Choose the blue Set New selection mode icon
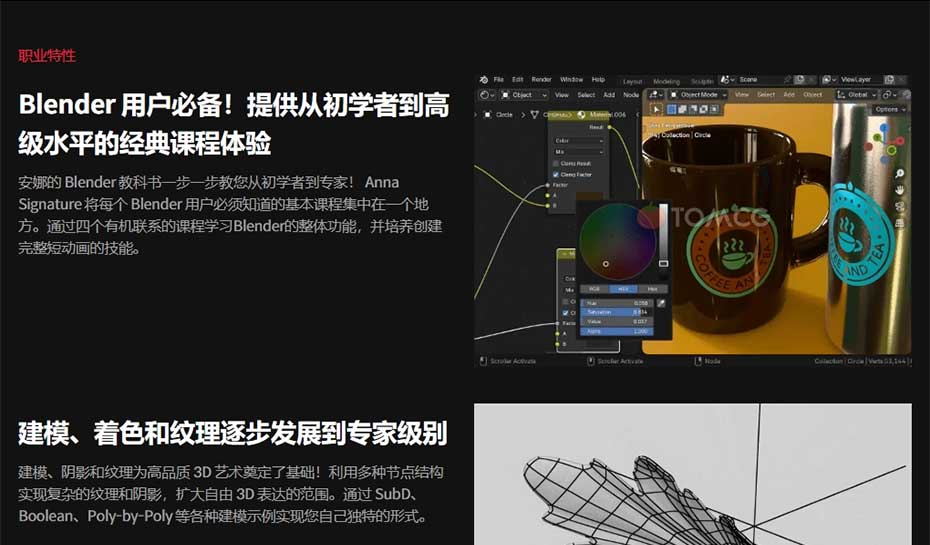Screen dimensions: 930x545 pyautogui.click(x=672, y=109)
